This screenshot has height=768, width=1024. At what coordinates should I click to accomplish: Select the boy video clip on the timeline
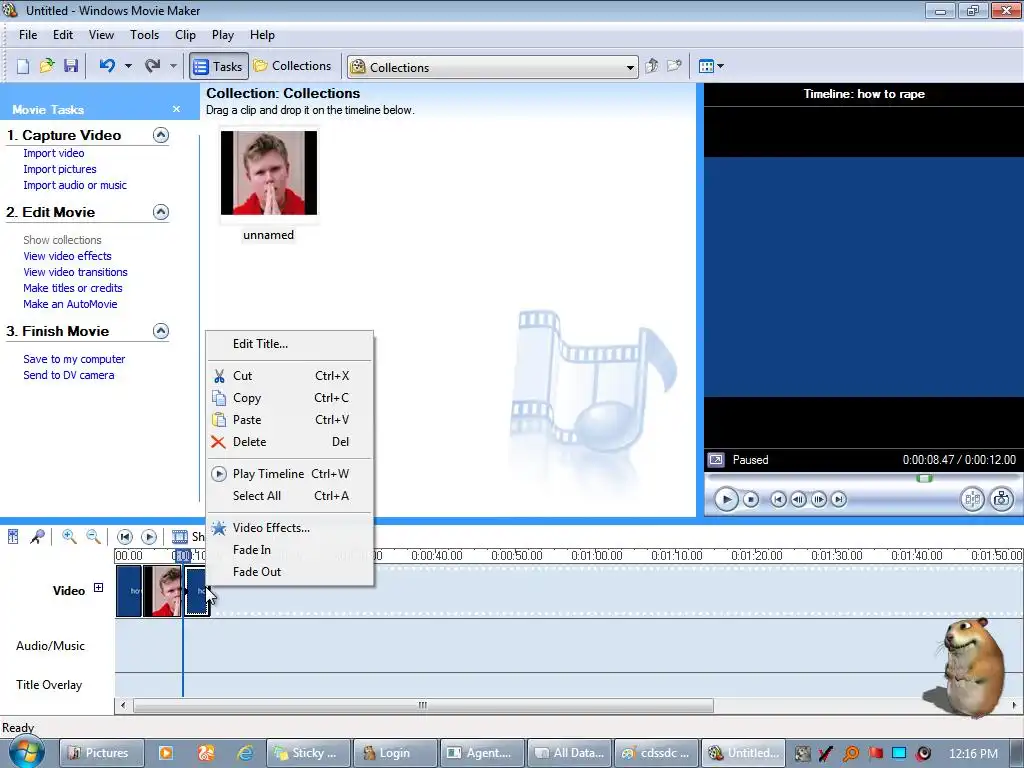click(162, 591)
